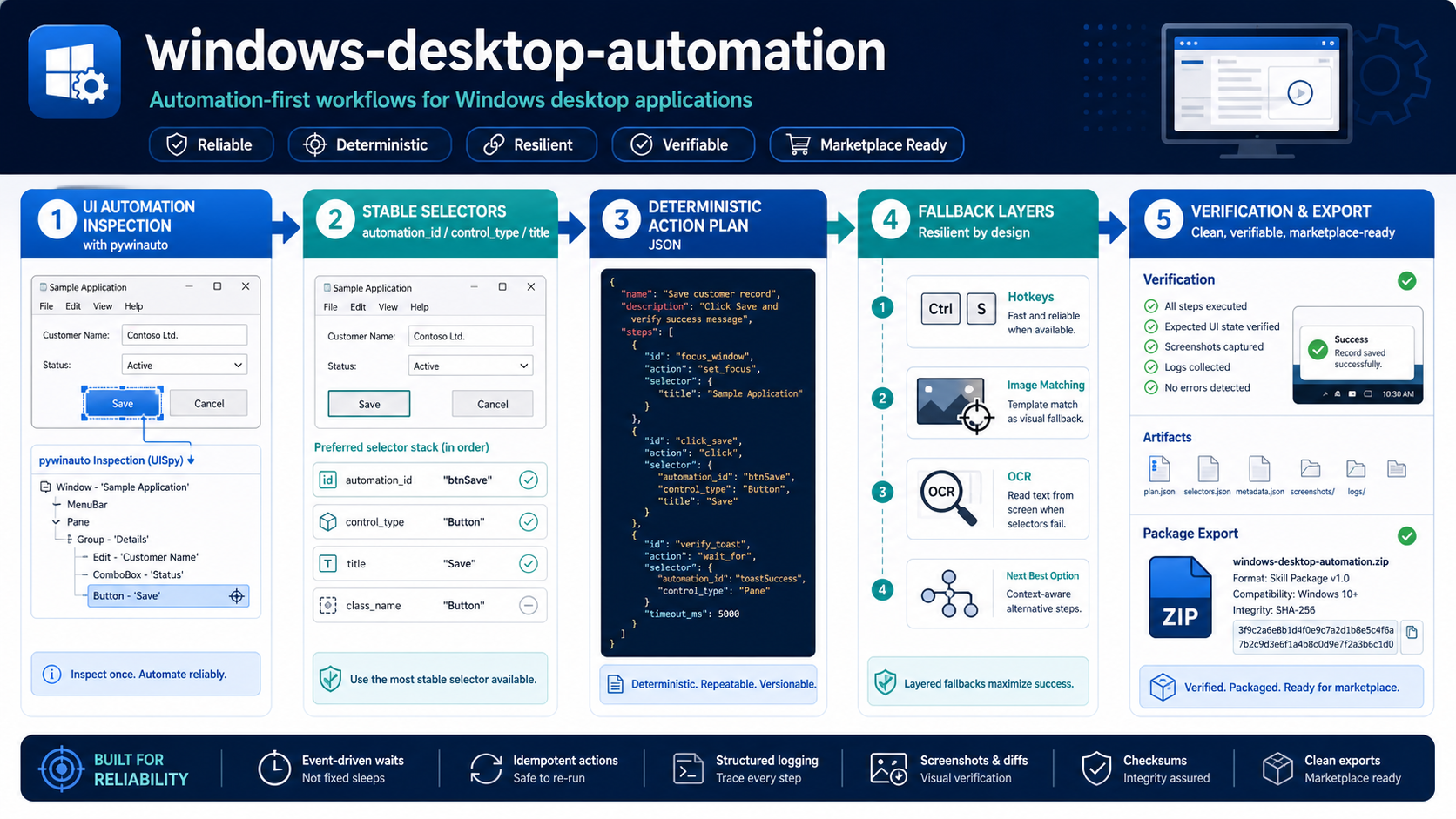
Task: Toggle the automation_id selector checkmark
Action: pos(529,480)
